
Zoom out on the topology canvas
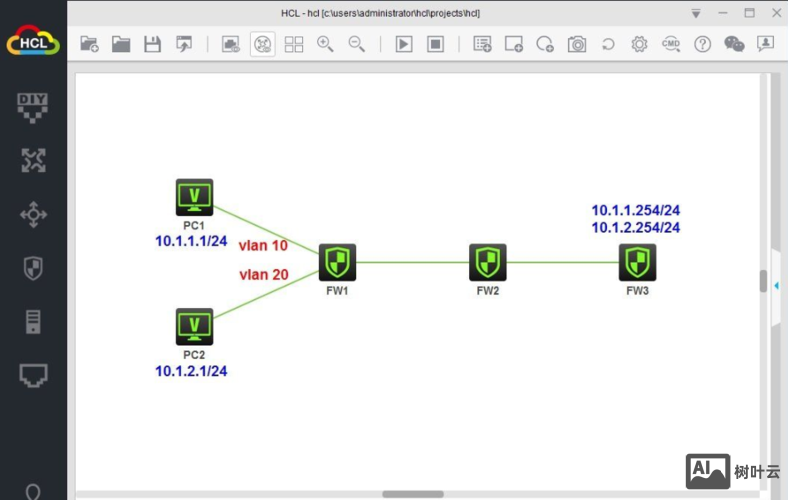click(x=356, y=44)
